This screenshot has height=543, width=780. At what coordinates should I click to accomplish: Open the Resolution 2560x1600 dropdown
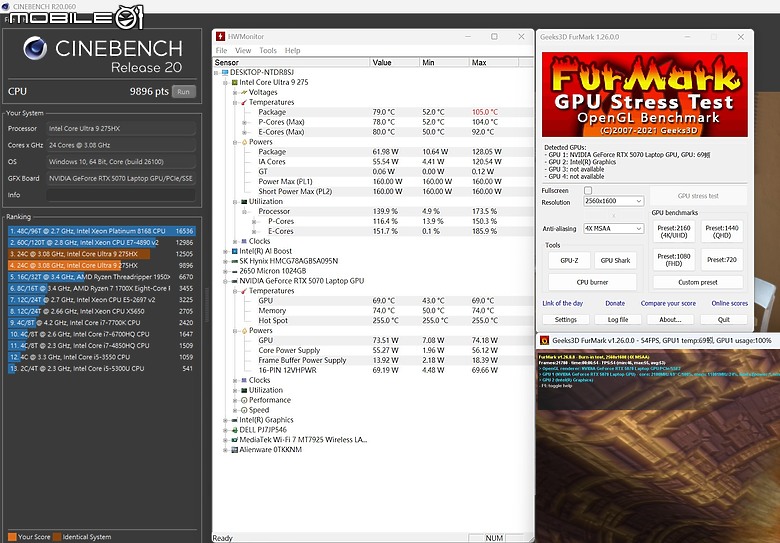[614, 201]
